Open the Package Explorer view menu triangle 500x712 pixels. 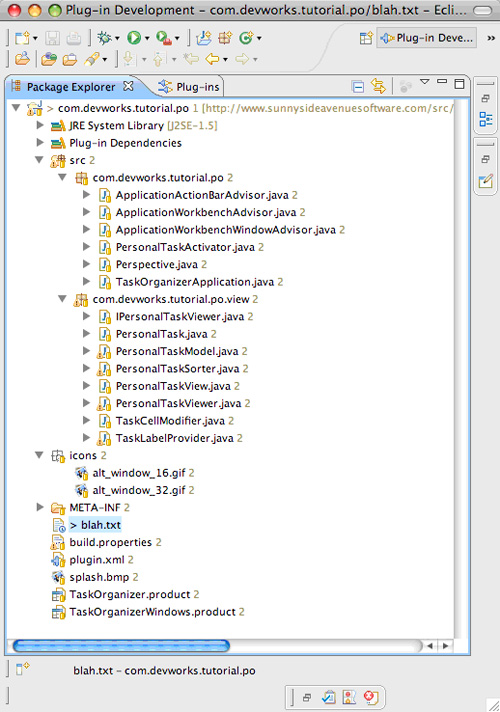click(x=425, y=82)
